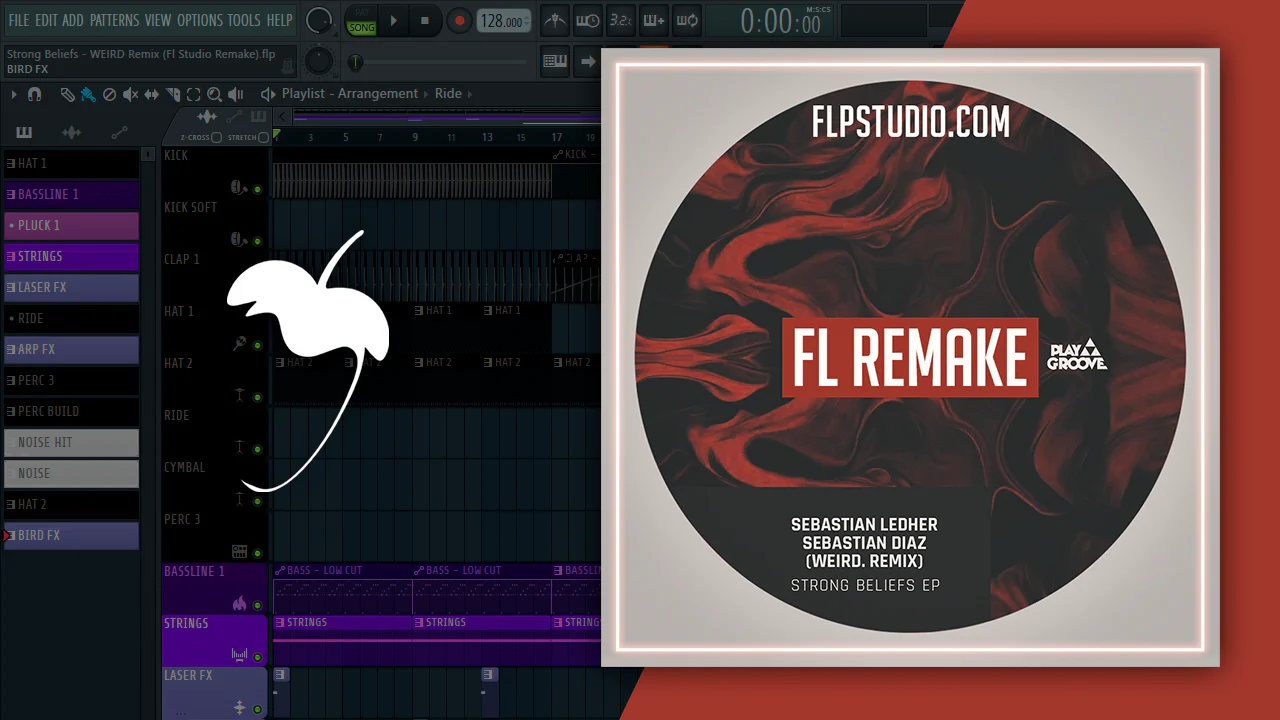
Task: Show patterns in picker via piano icon
Action: coord(24,132)
